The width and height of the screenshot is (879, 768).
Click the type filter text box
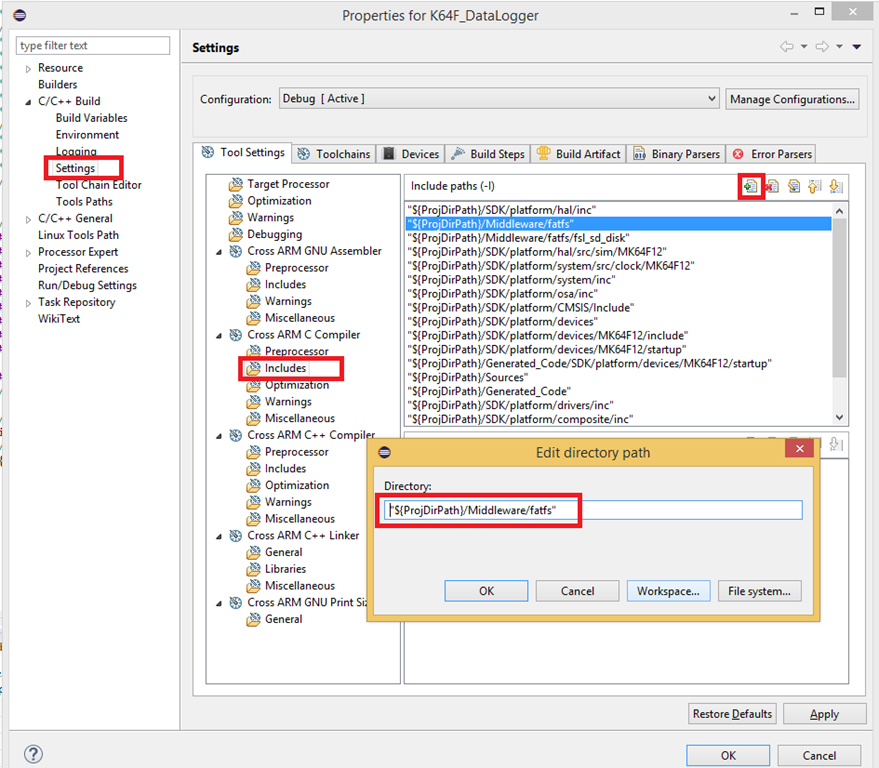coord(93,46)
